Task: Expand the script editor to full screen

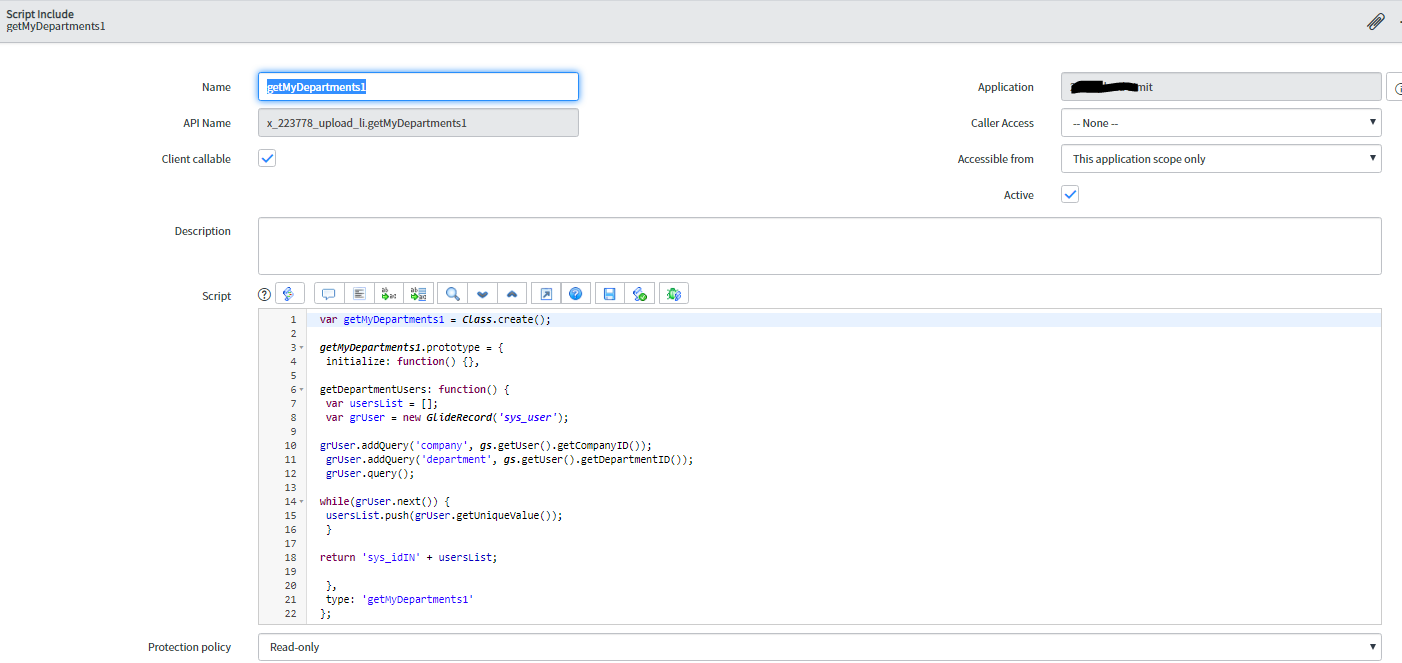Action: [x=545, y=293]
